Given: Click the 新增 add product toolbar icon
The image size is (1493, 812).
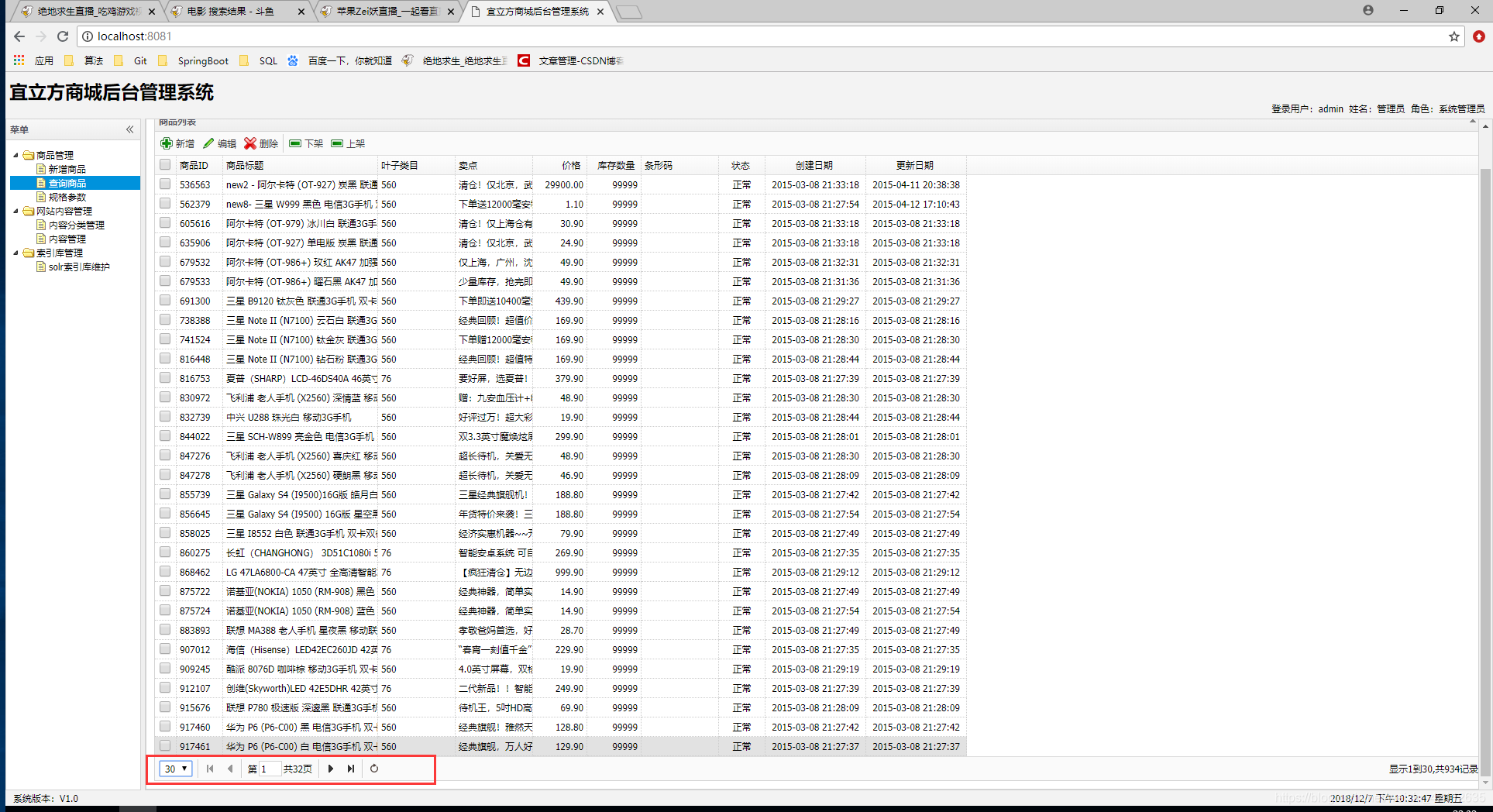Looking at the screenshot, I should pyautogui.click(x=177, y=143).
